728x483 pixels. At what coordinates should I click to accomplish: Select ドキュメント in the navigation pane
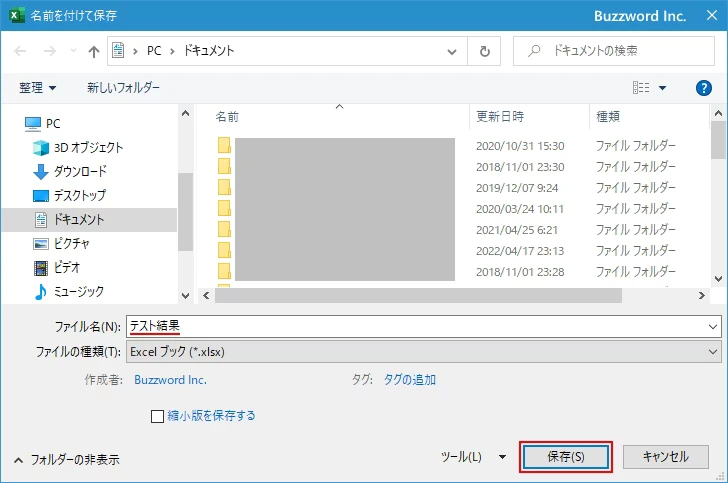[x=89, y=220]
